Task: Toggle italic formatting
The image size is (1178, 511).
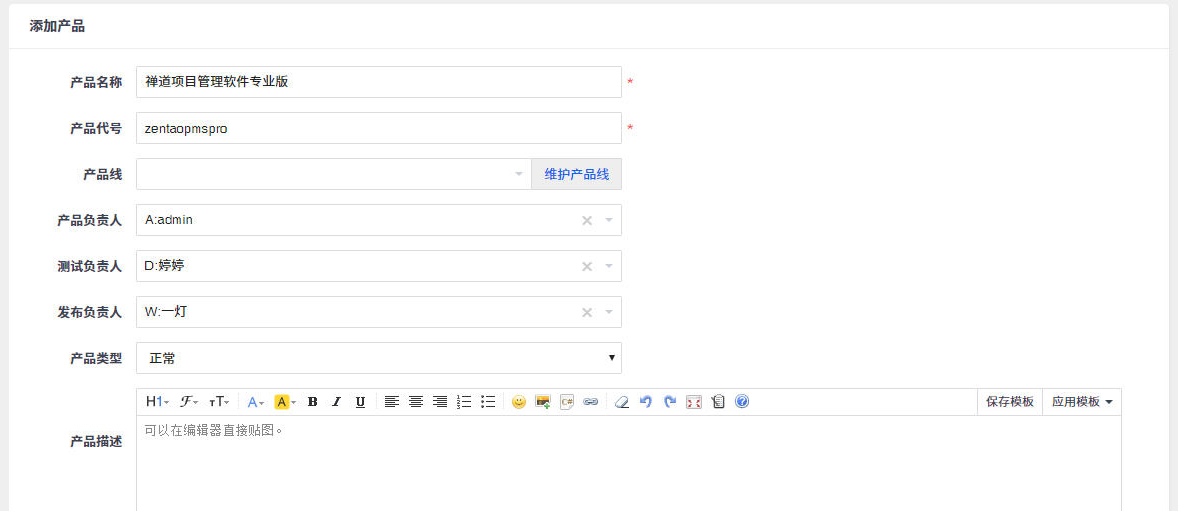Action: point(337,402)
